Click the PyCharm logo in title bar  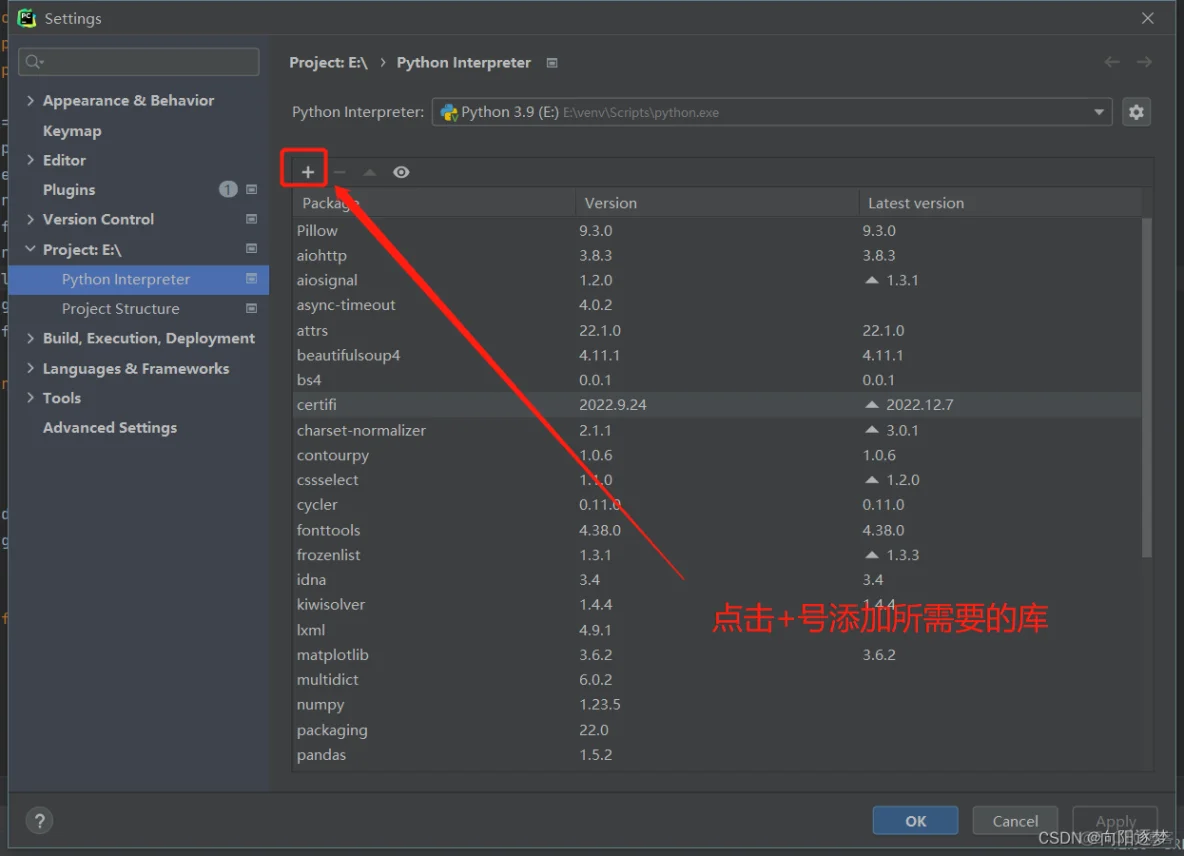coord(26,18)
